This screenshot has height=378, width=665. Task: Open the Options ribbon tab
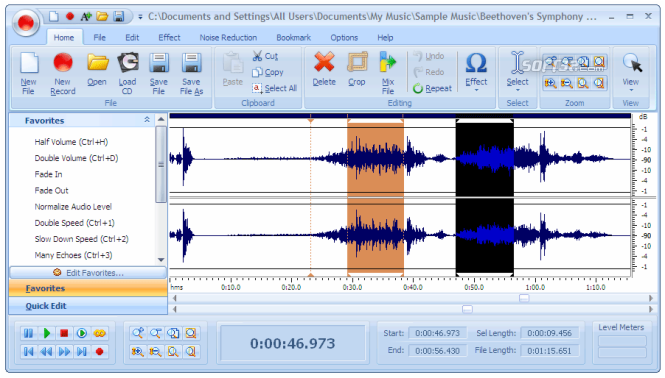pyautogui.click(x=344, y=38)
